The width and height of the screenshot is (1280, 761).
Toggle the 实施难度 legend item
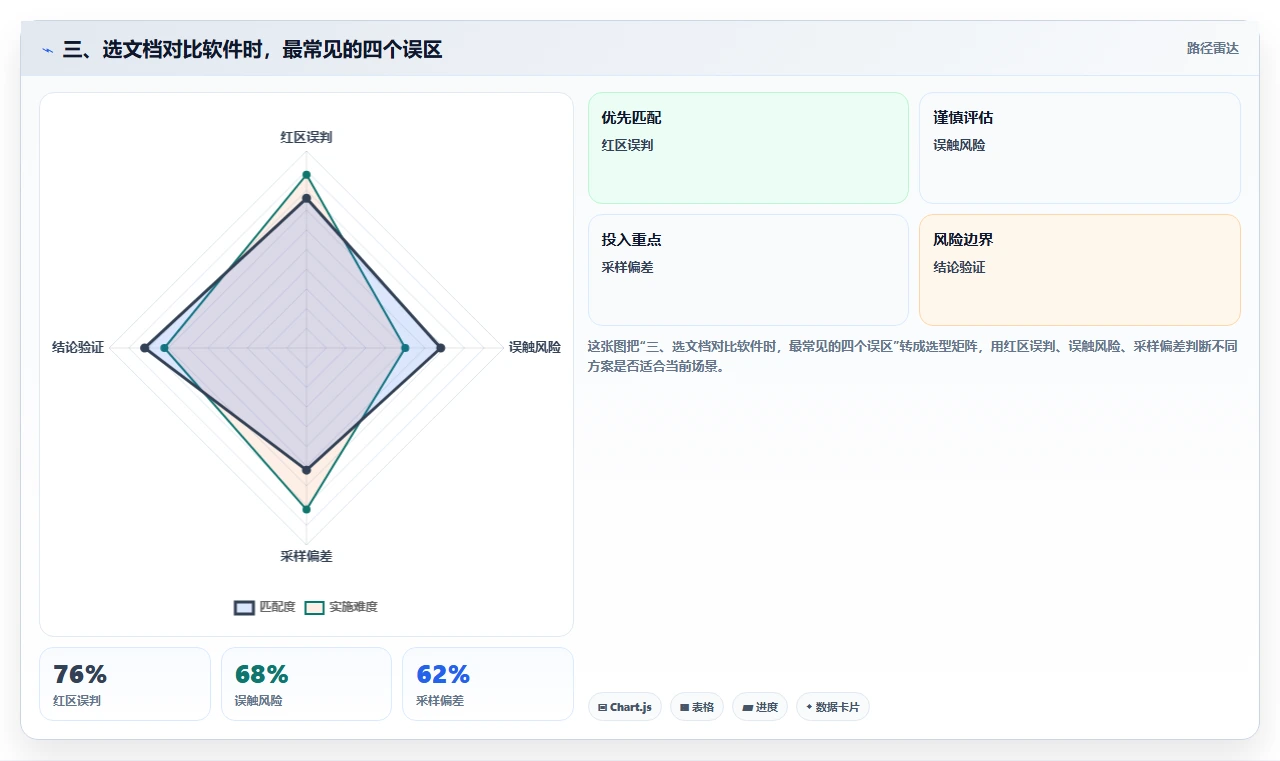pyautogui.click(x=341, y=607)
